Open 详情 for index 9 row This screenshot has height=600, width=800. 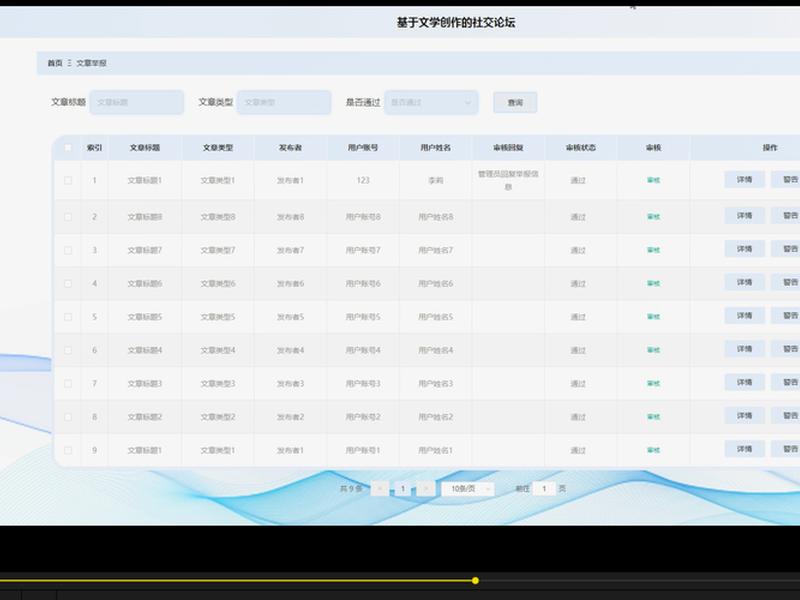tap(744, 449)
